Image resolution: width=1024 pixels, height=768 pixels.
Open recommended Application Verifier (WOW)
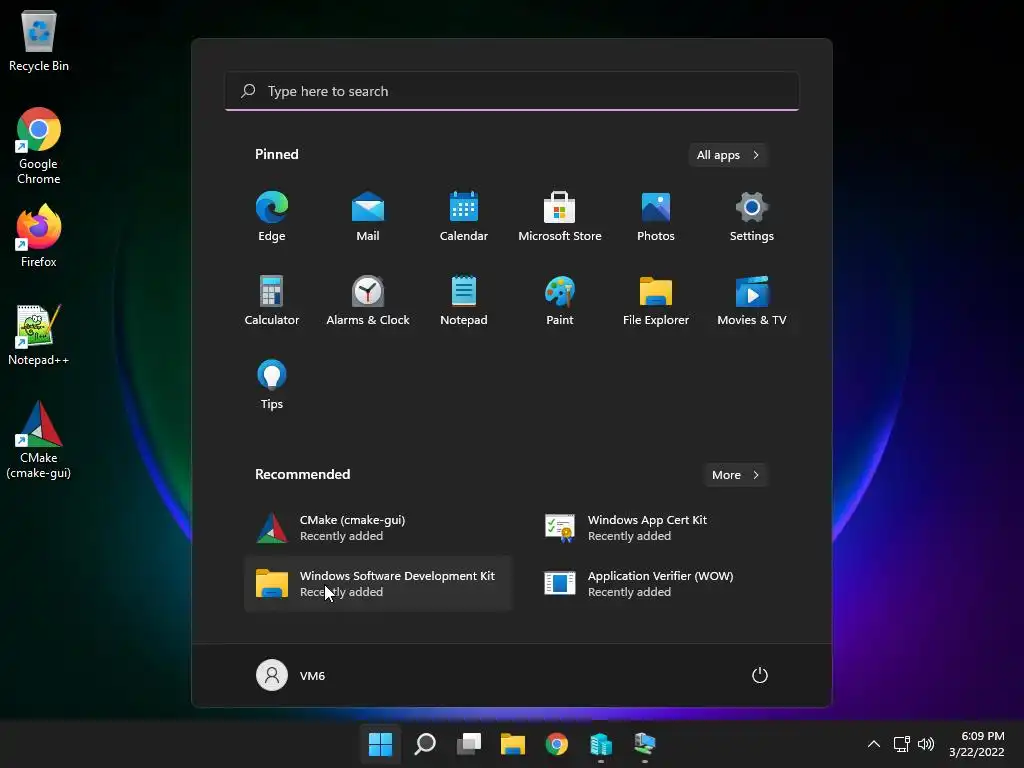(665, 584)
